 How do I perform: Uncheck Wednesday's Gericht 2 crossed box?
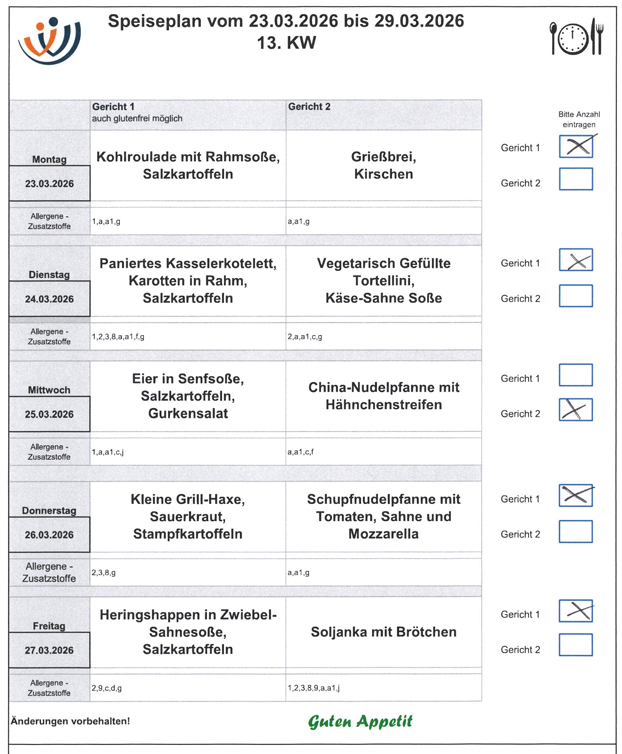click(x=575, y=409)
